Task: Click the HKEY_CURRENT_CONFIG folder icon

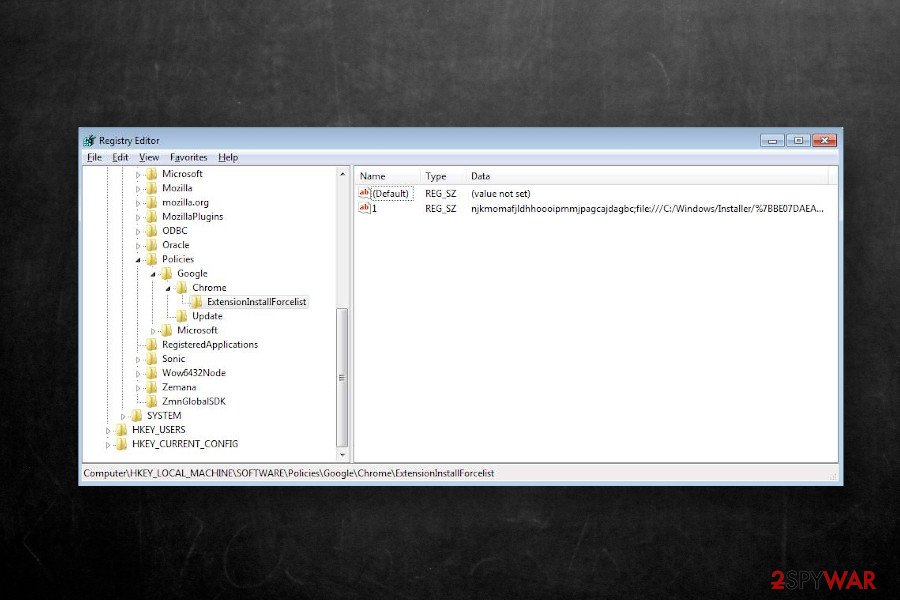Action: (x=122, y=444)
